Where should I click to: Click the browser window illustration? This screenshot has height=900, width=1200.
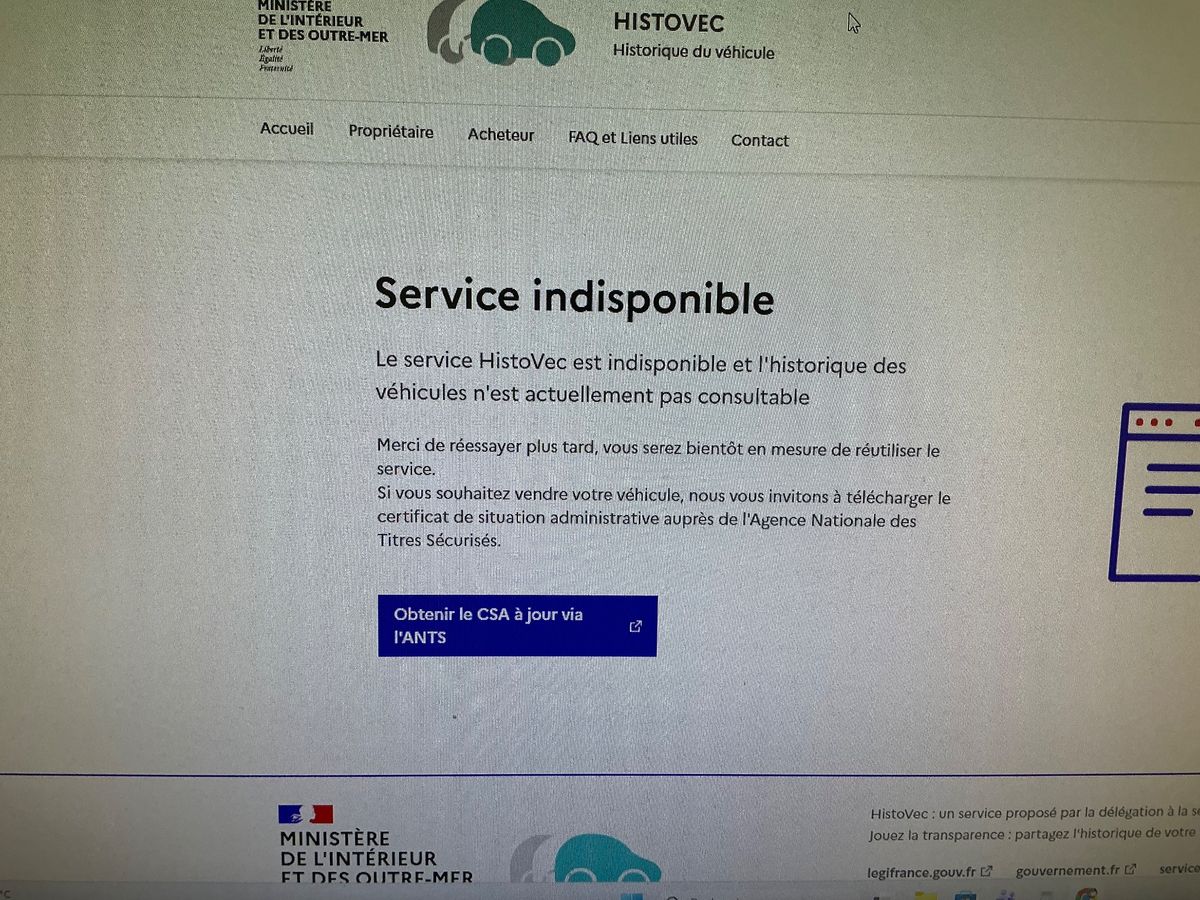(1155, 492)
